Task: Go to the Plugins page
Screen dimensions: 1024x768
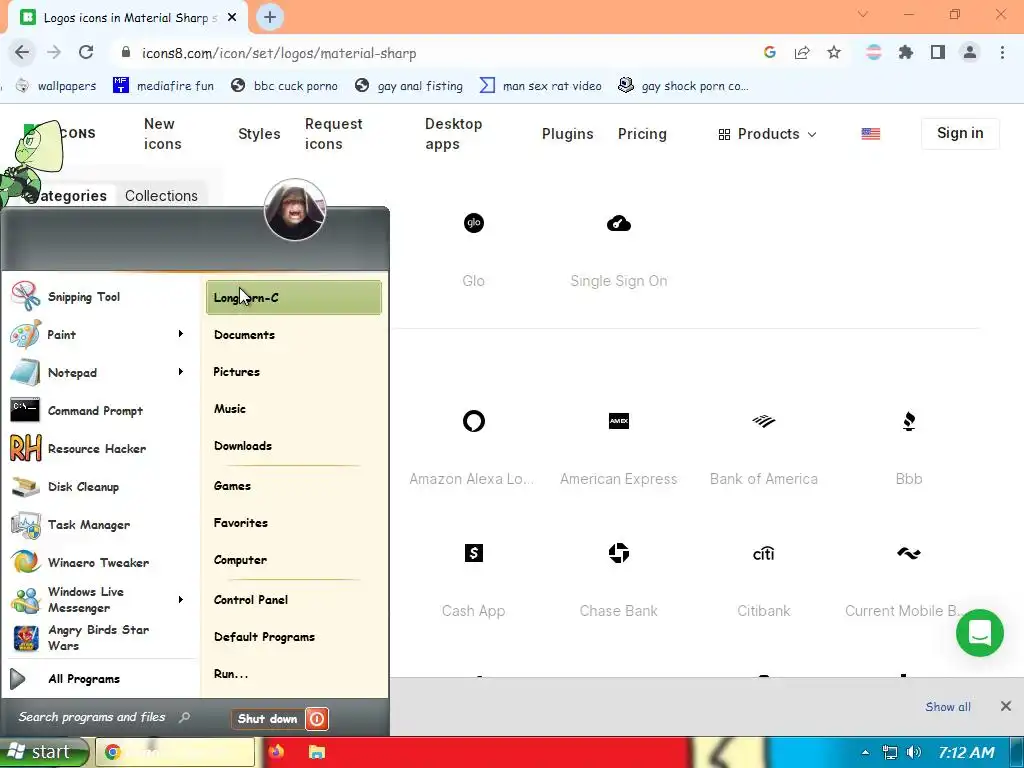Action: click(568, 134)
